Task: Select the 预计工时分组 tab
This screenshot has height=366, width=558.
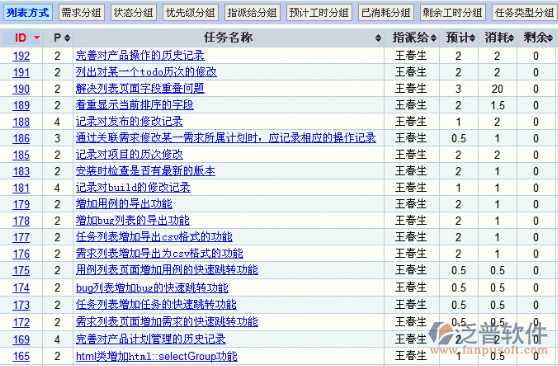Action: click(319, 13)
